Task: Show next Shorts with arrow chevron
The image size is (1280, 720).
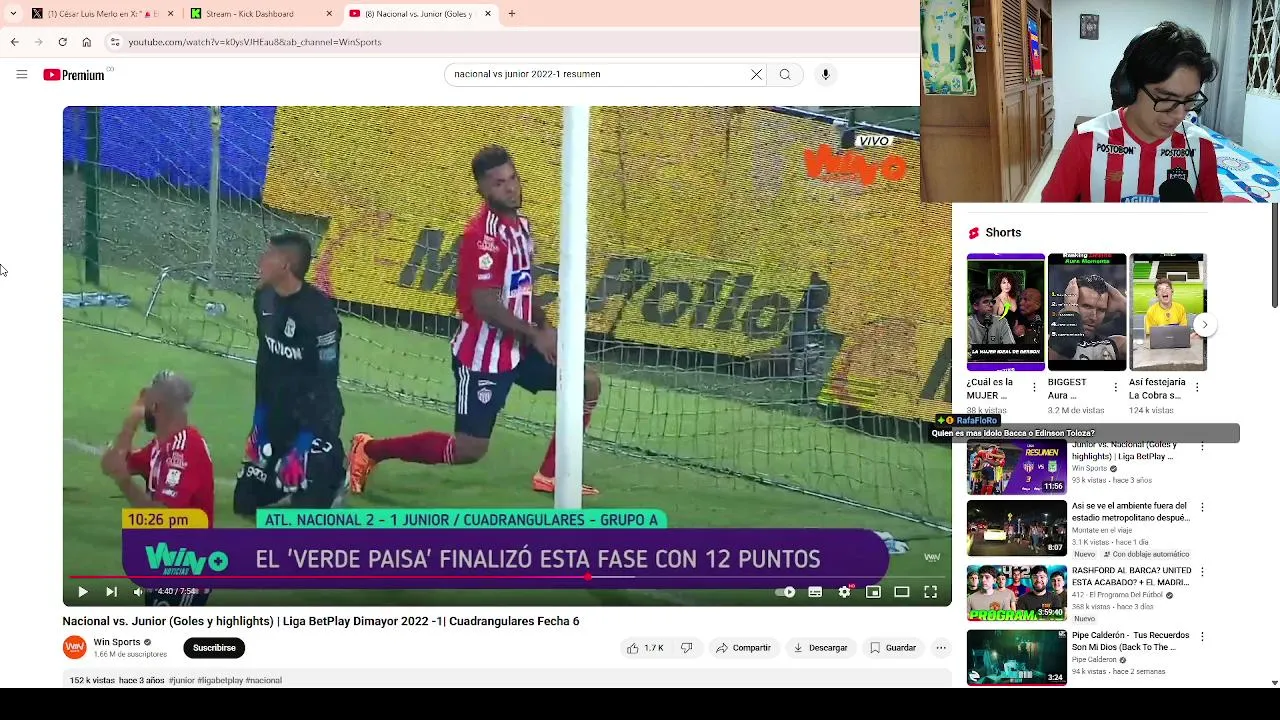Action: (x=1205, y=324)
